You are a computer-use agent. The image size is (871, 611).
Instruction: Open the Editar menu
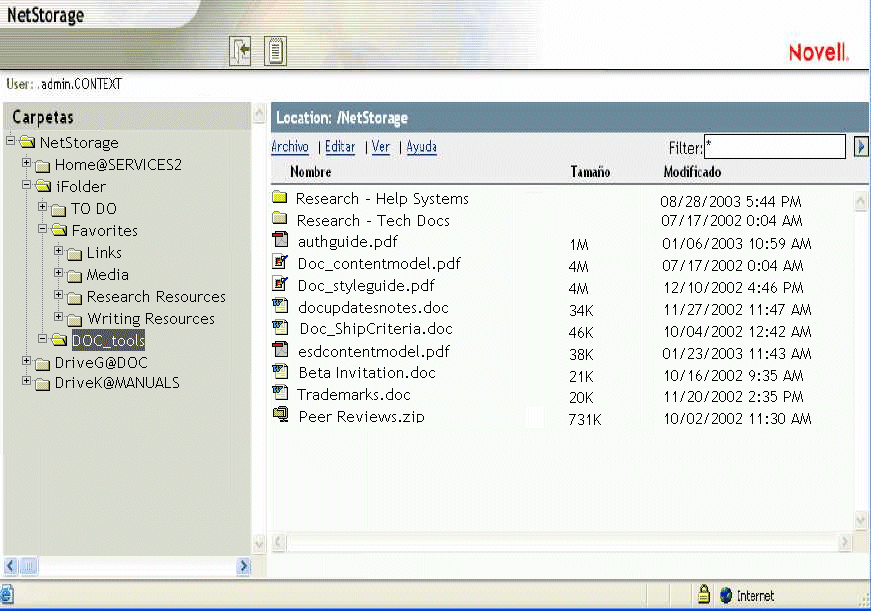[x=340, y=147]
